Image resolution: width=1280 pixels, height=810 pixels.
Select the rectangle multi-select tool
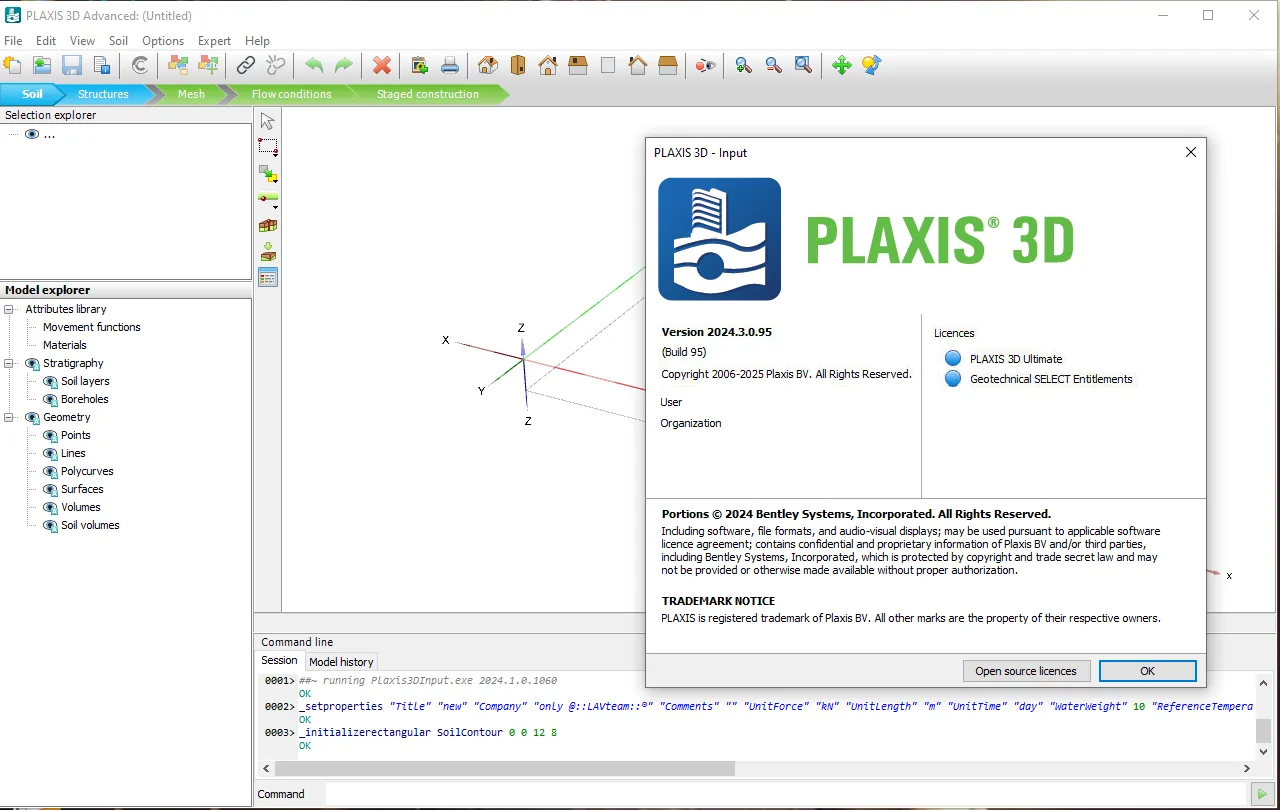coord(267,147)
